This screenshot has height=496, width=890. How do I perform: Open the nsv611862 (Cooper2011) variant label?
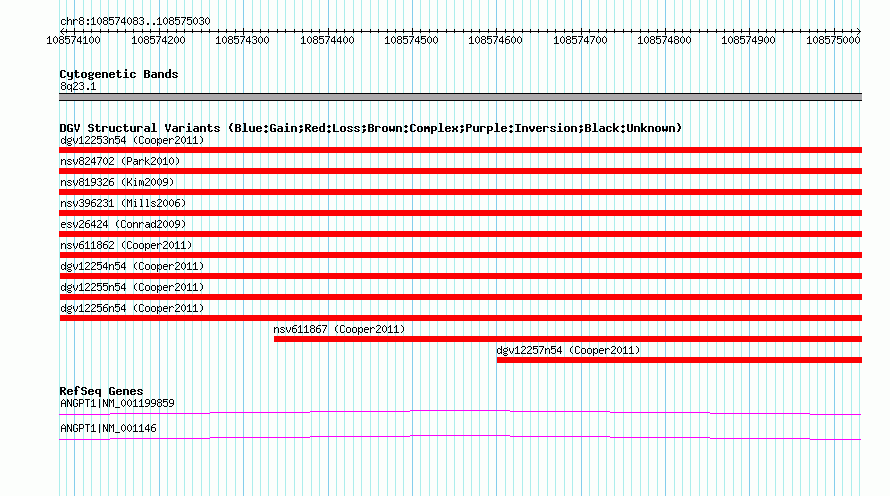click(x=126, y=245)
